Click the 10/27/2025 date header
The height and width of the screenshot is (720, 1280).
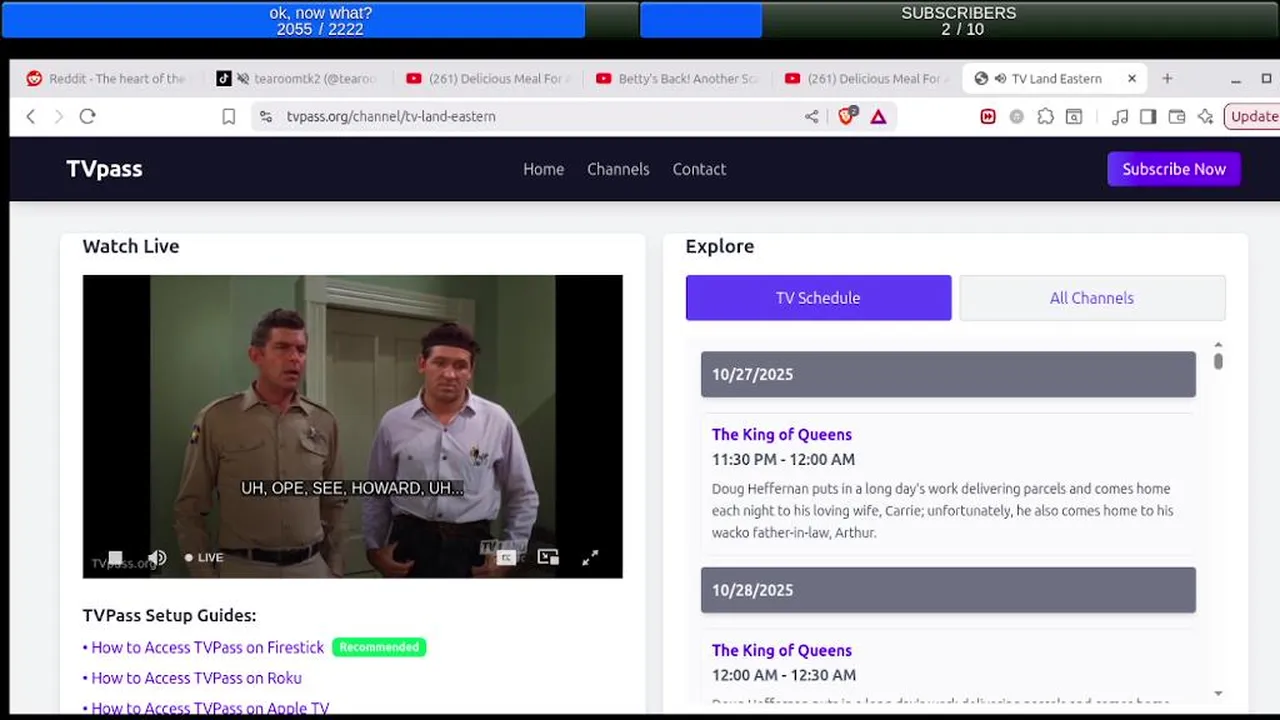click(948, 374)
